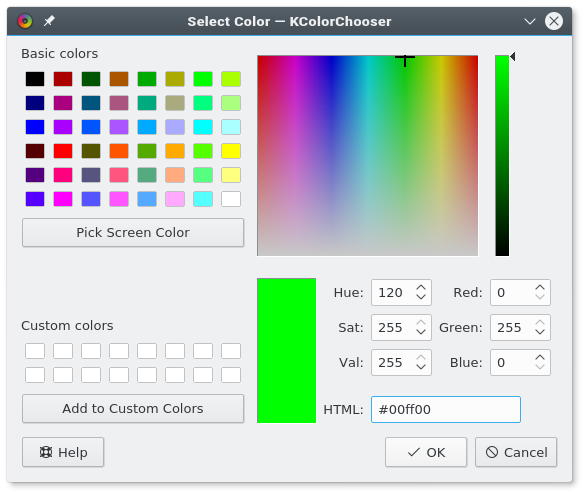
Task: Increase the Val value with up arrow
Action: 421,357
